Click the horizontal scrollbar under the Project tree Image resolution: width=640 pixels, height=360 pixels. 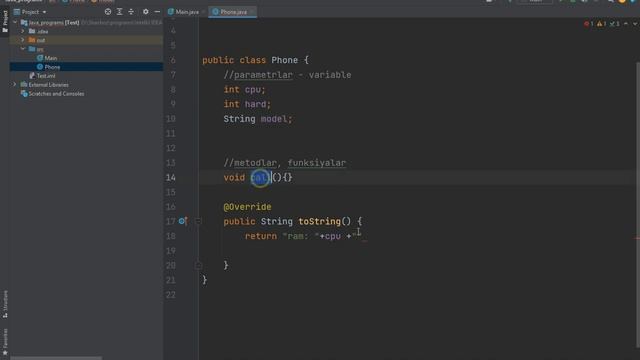coord(56,358)
